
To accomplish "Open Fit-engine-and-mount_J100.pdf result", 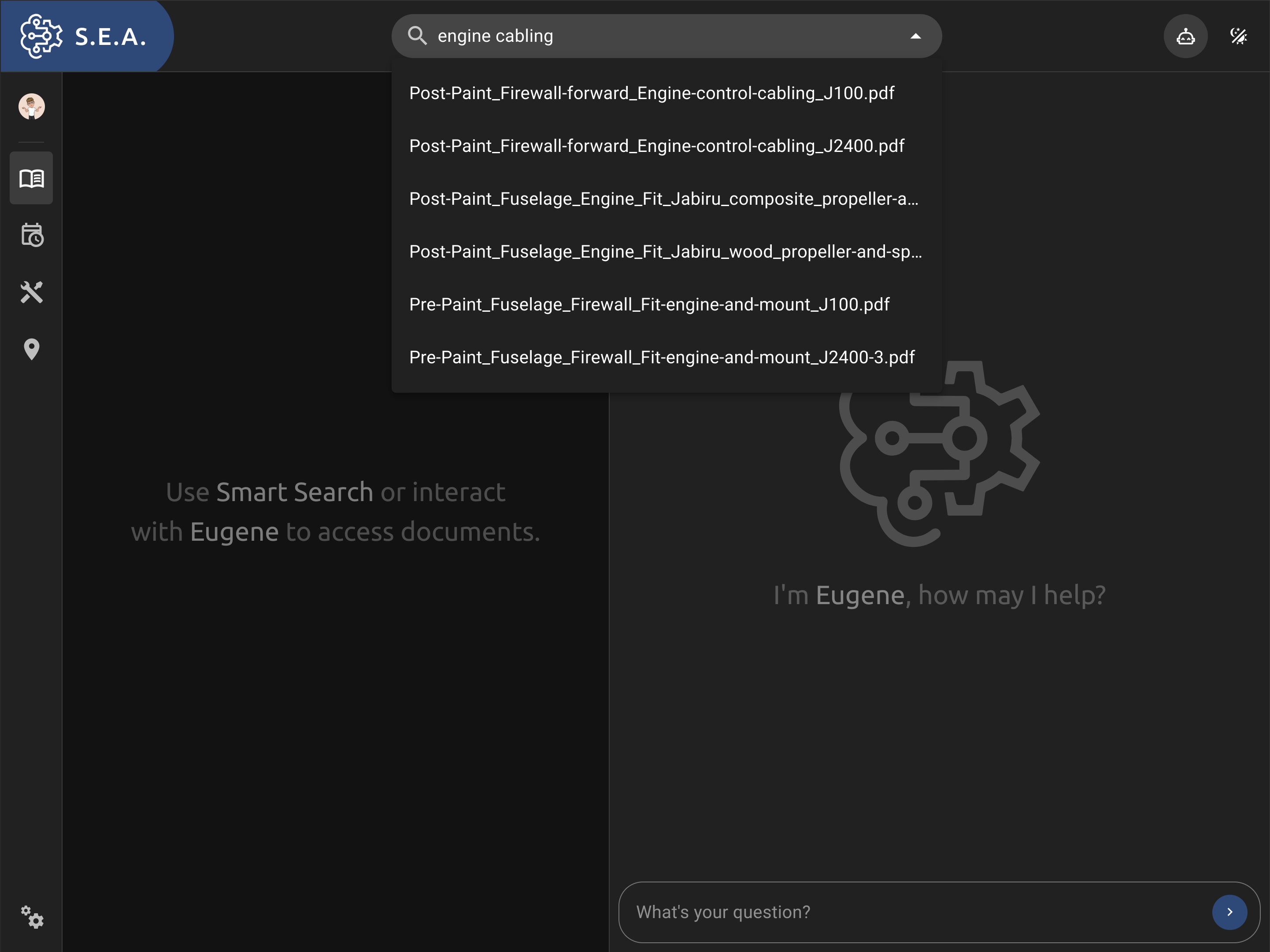I will [649, 304].
